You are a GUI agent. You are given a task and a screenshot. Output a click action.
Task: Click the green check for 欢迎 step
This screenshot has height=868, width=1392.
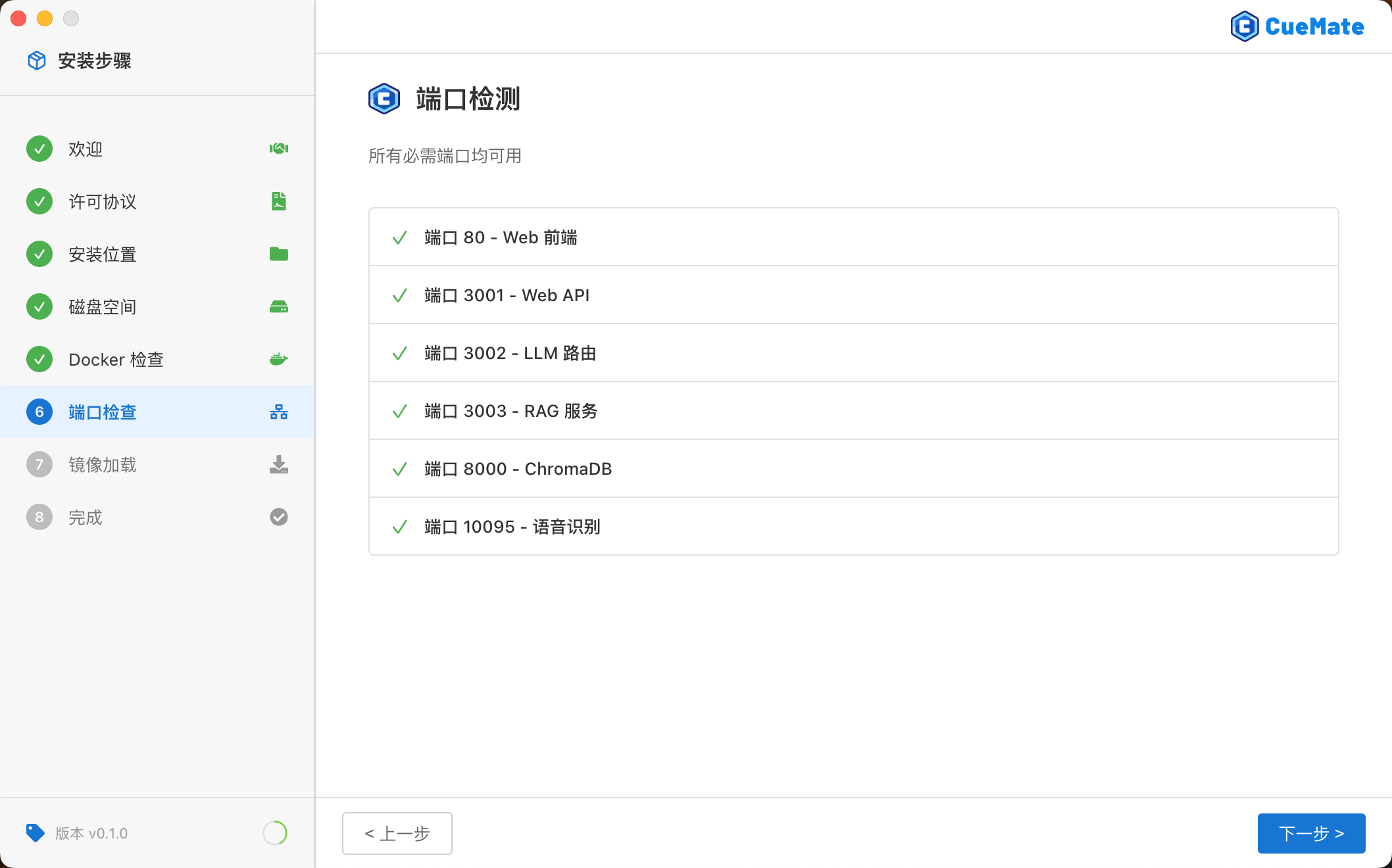click(x=39, y=149)
